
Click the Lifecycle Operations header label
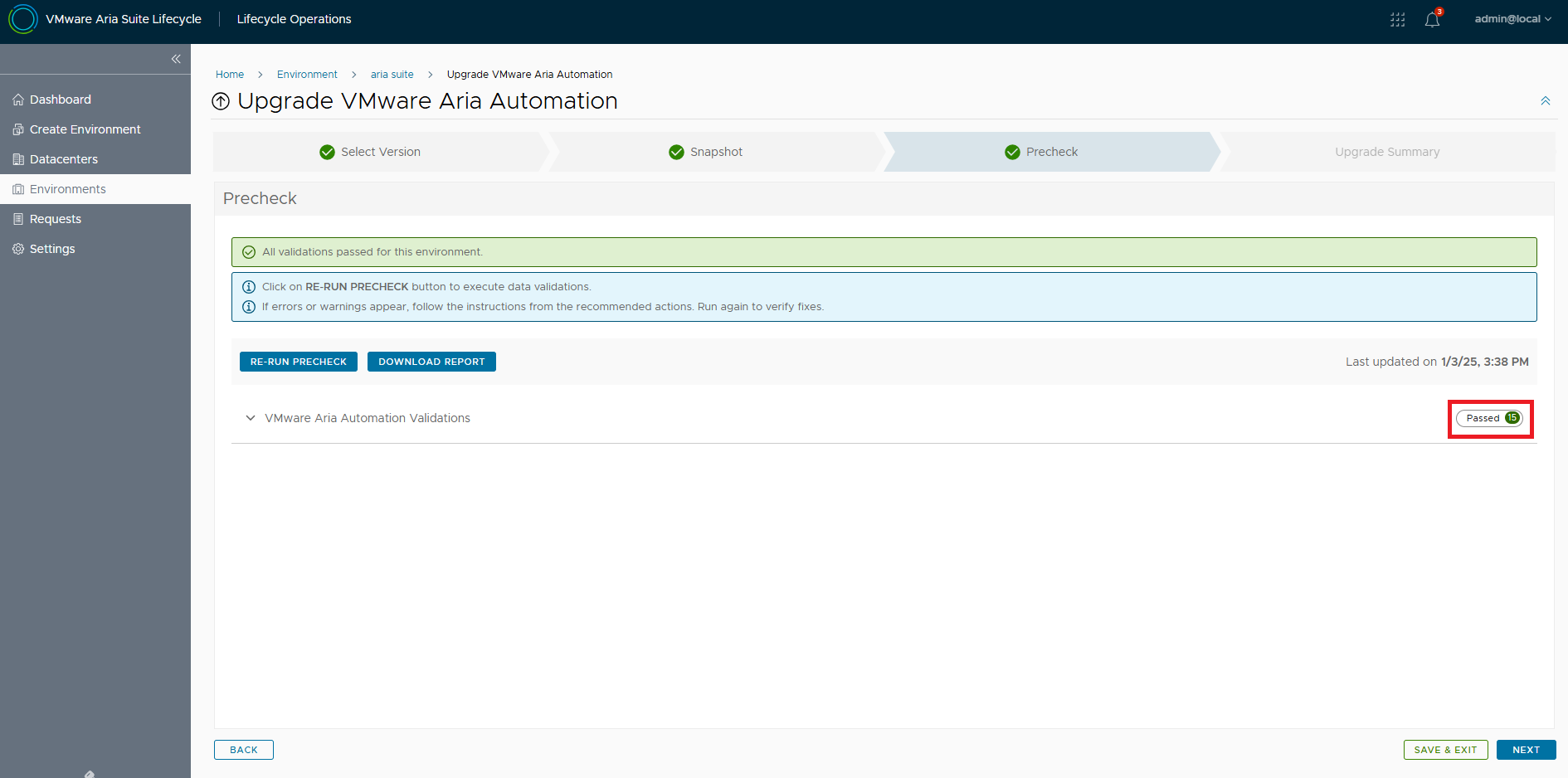(294, 19)
